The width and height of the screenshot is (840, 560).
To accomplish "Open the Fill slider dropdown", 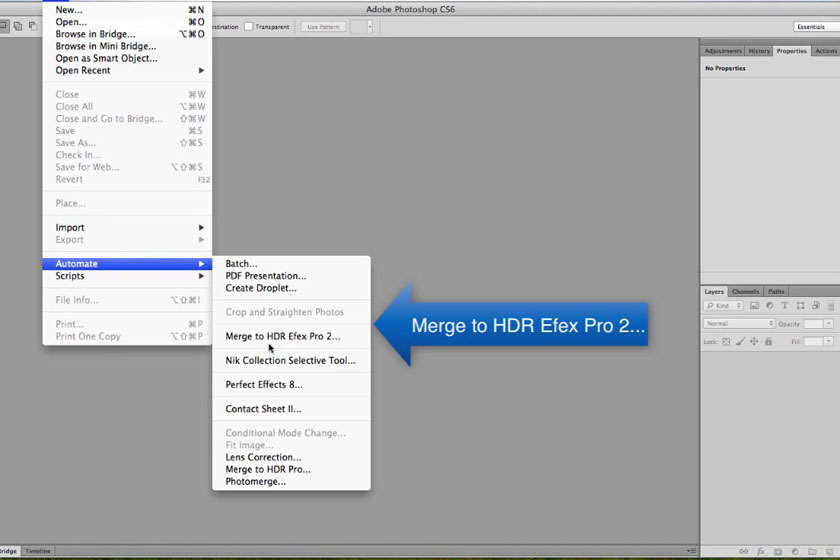I will [829, 341].
